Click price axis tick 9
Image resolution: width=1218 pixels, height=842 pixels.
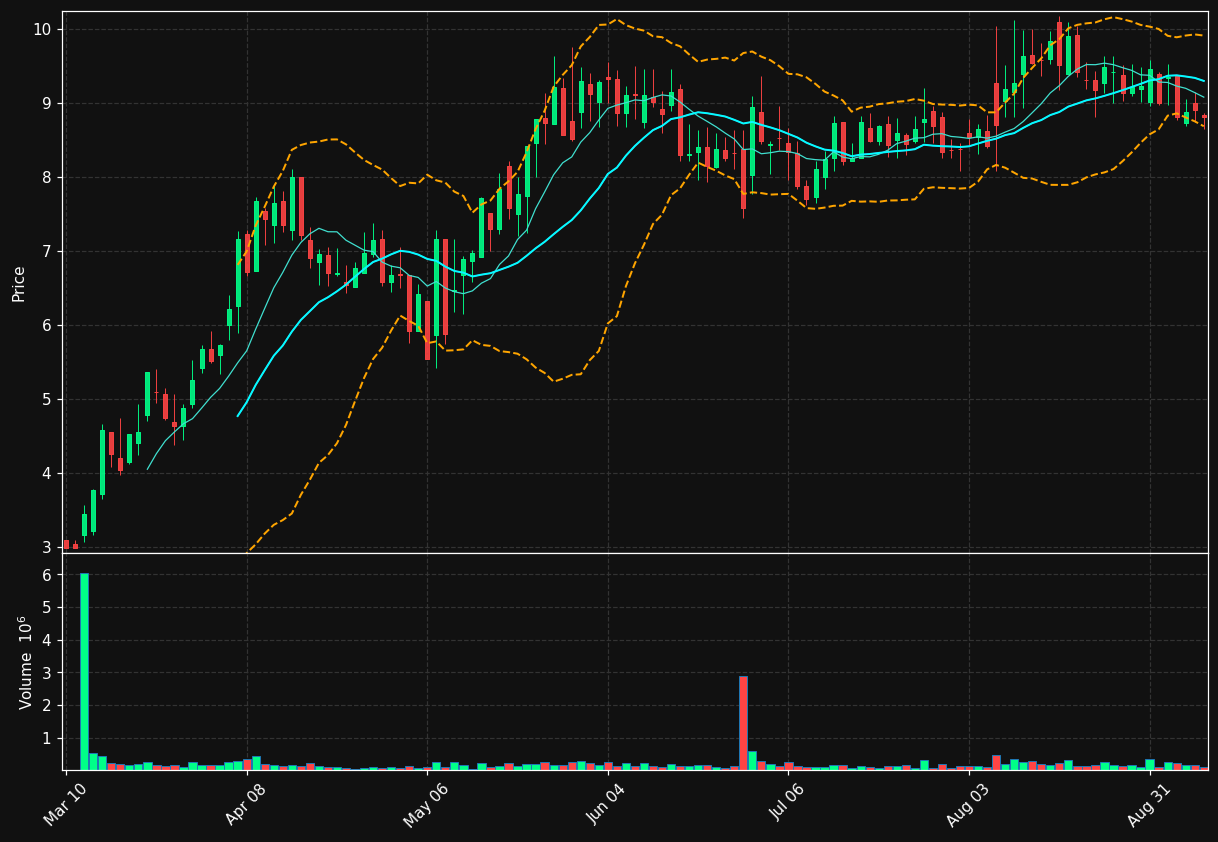point(46,104)
